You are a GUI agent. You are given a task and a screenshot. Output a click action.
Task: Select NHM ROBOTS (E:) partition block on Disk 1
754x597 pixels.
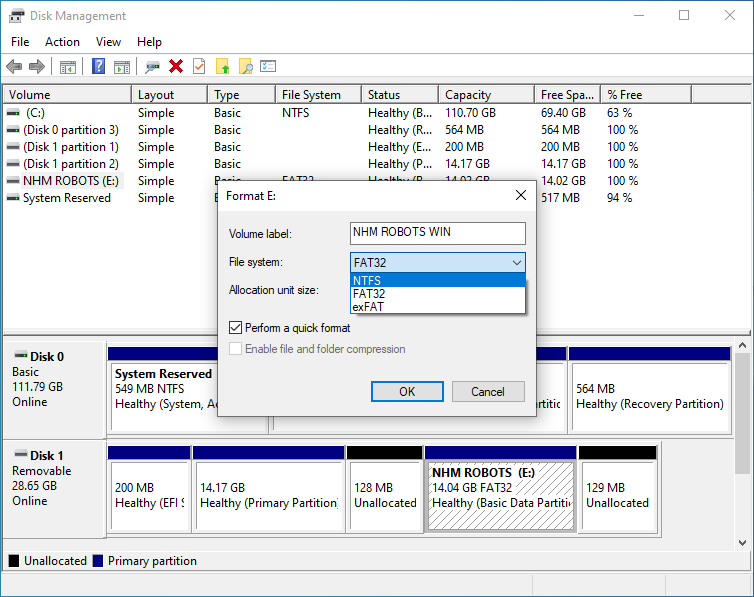(501, 489)
